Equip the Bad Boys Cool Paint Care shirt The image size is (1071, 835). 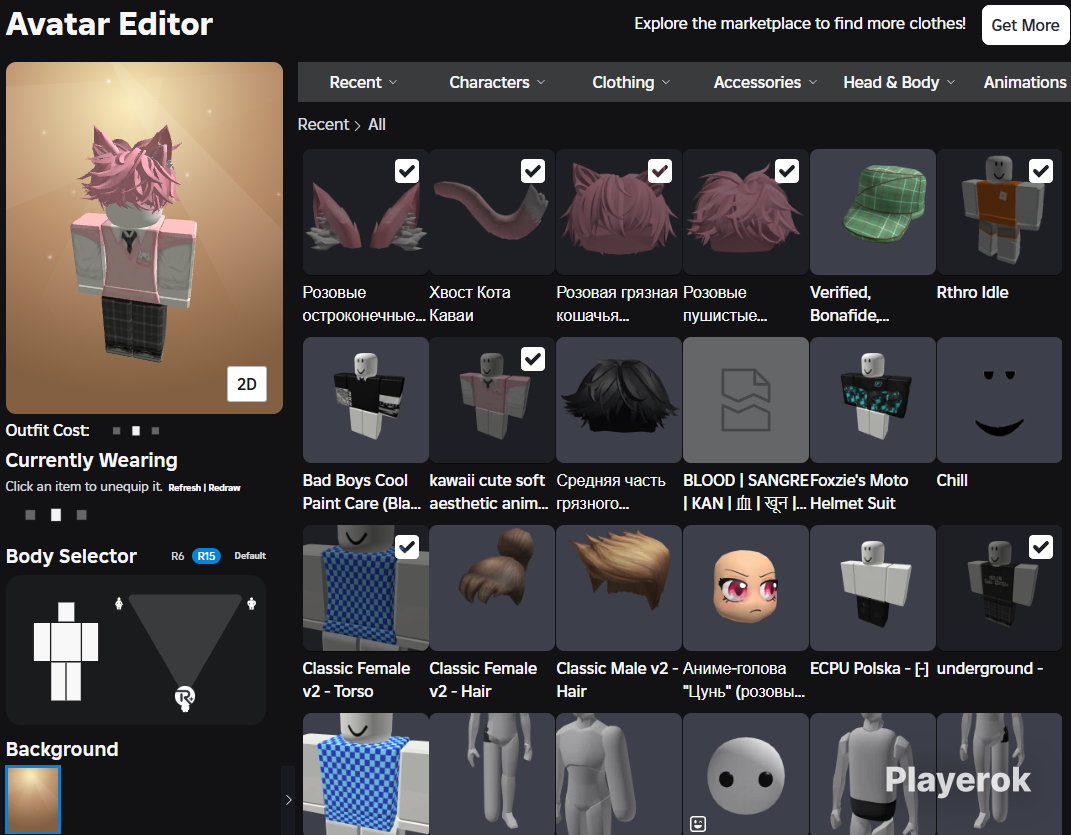pos(365,400)
